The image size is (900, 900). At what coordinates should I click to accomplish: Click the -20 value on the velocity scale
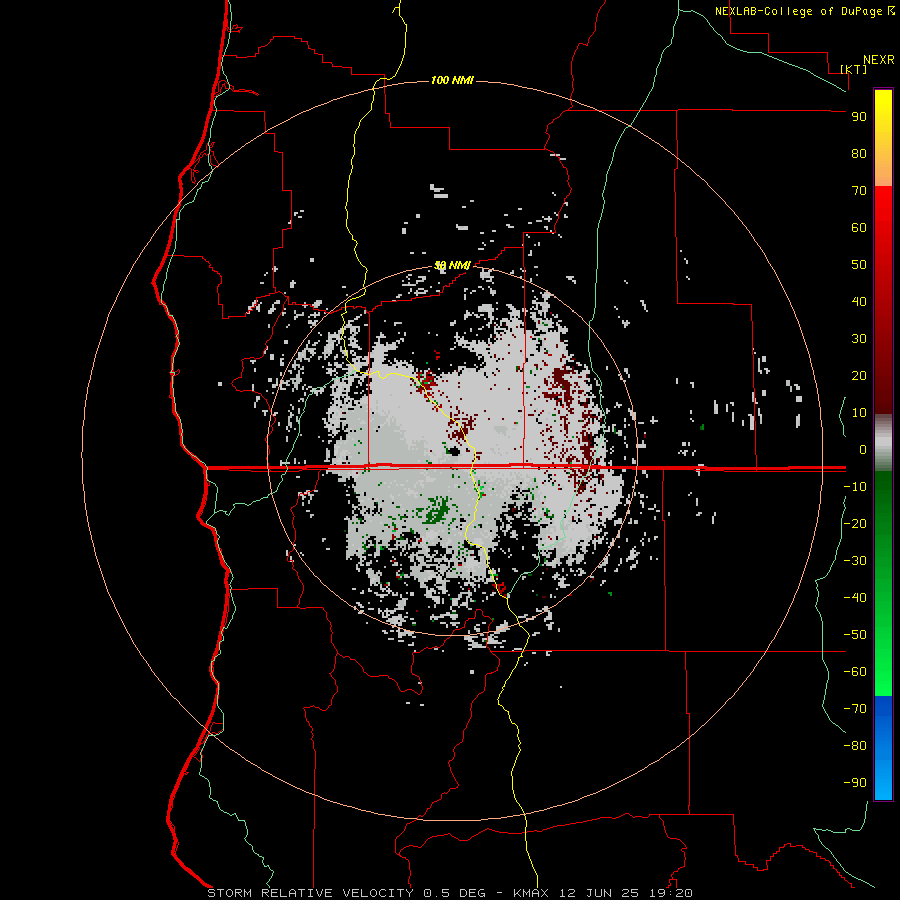tap(855, 524)
